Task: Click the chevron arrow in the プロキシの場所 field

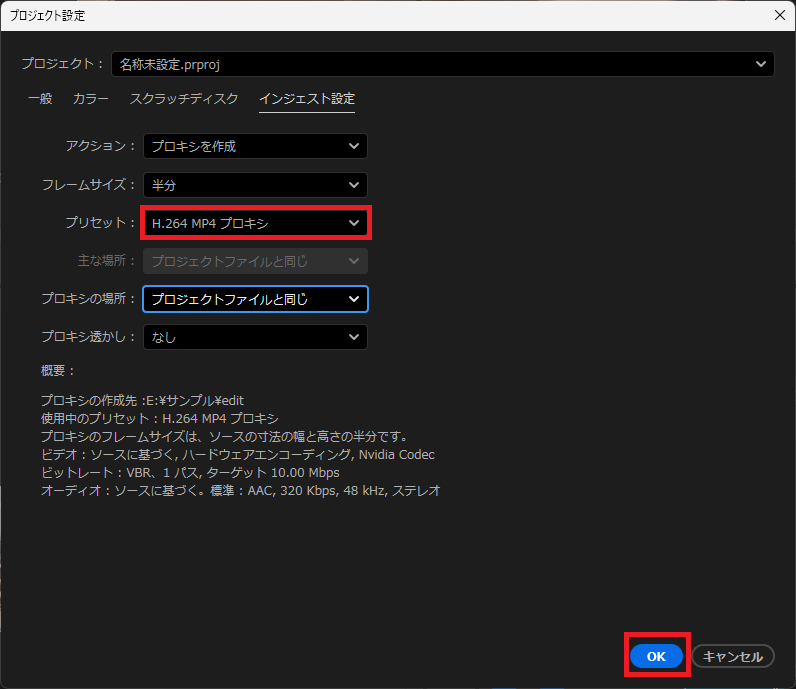Action: point(354,299)
